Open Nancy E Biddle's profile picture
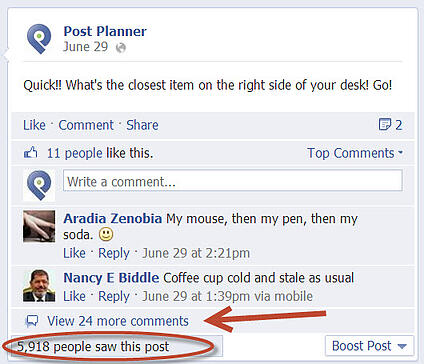Screen dimensions: 424x364 click(x=39, y=286)
